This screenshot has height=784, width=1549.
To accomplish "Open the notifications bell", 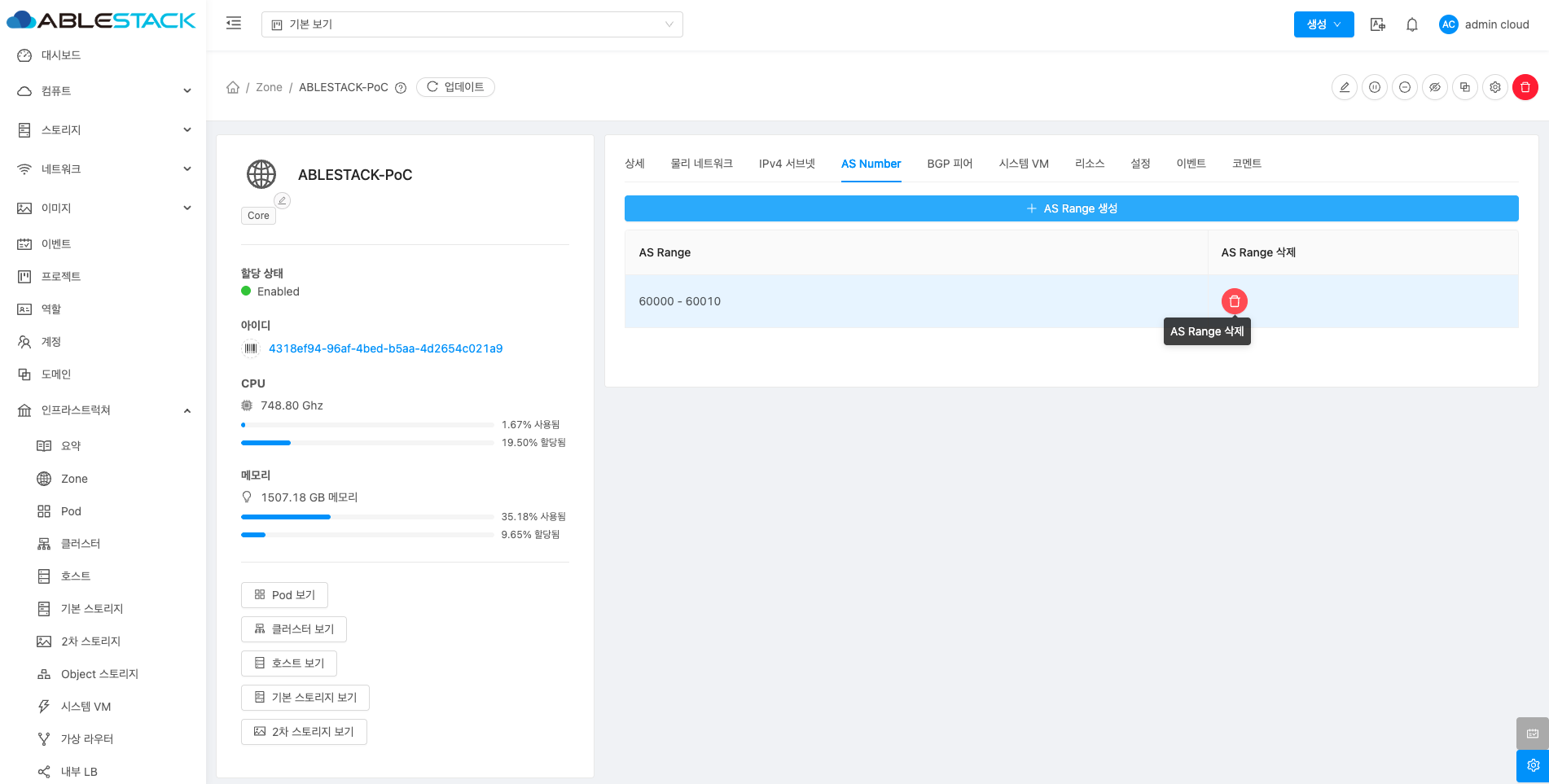I will [1411, 24].
